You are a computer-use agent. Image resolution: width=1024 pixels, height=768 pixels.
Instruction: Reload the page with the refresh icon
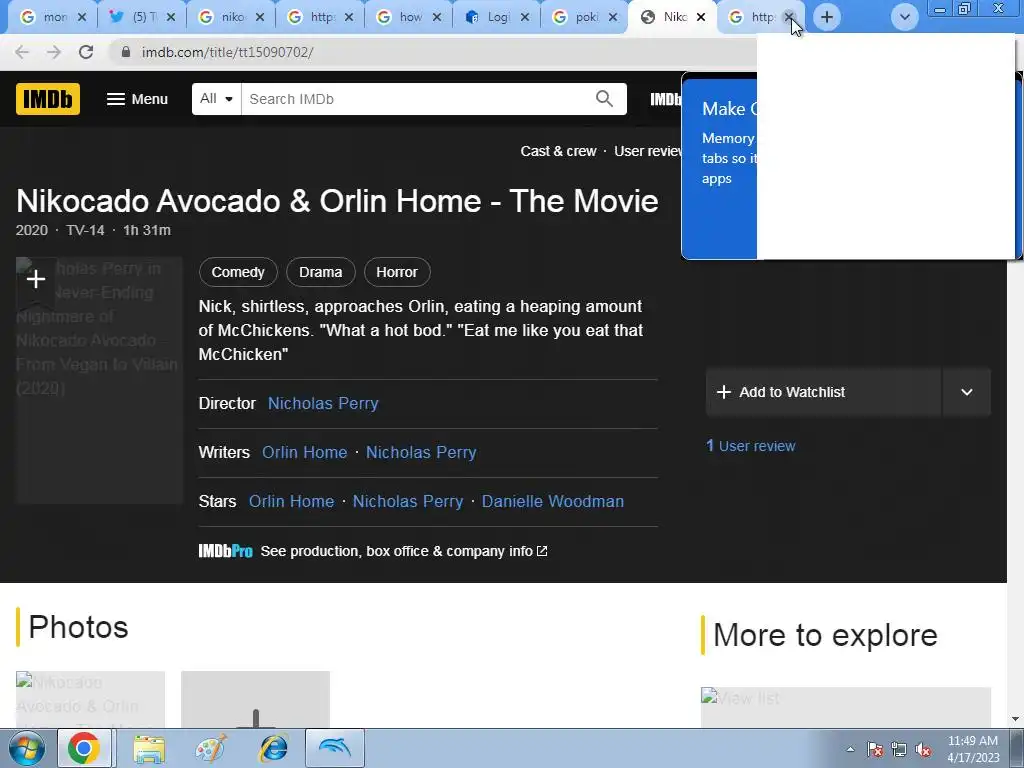[x=86, y=52]
